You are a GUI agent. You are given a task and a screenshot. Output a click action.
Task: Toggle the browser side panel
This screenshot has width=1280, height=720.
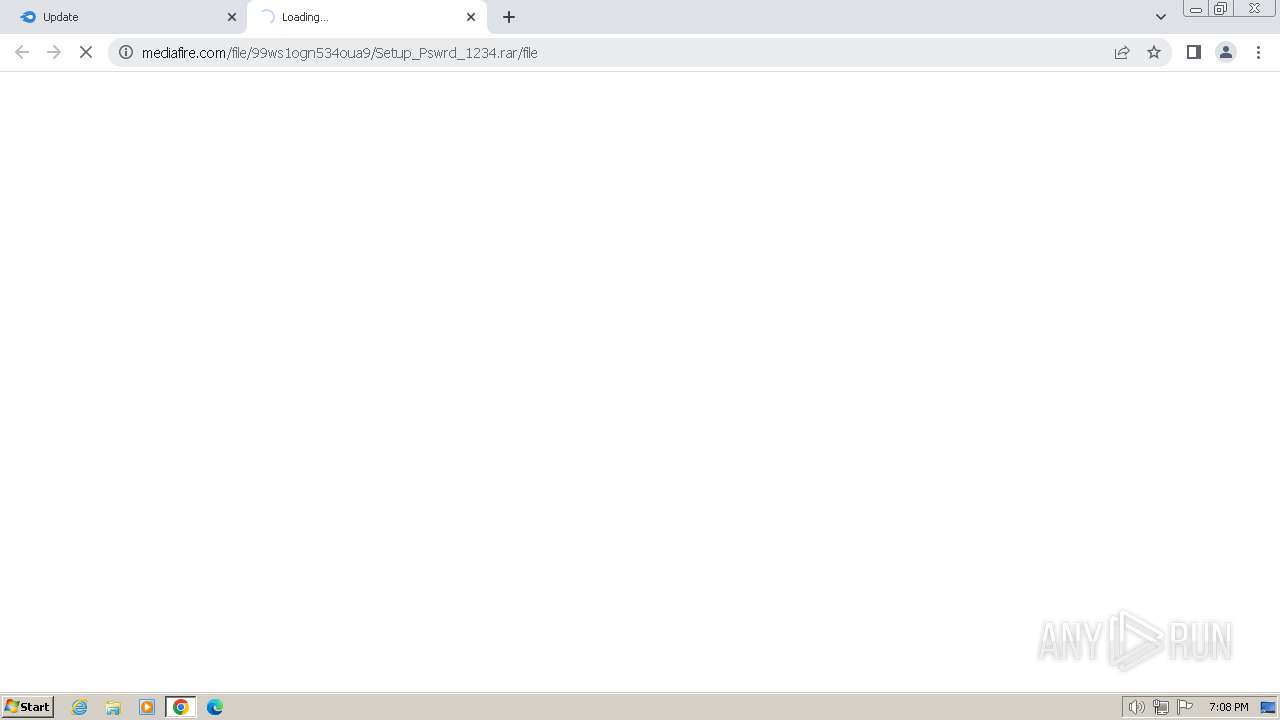pyautogui.click(x=1194, y=52)
